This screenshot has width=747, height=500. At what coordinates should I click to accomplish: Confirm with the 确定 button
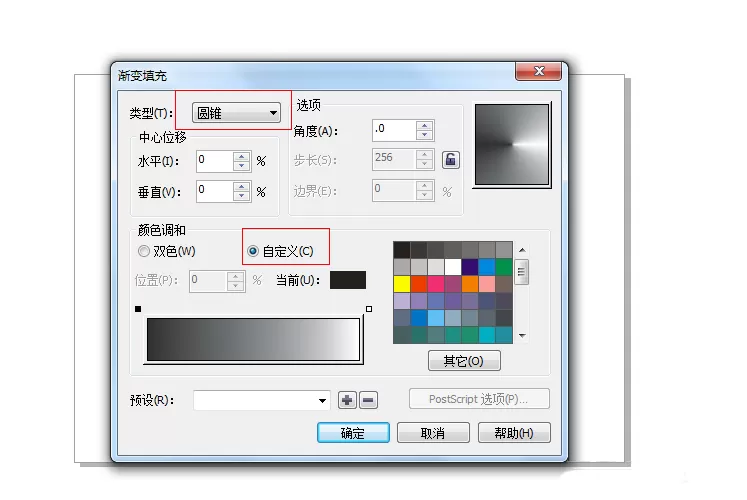pos(353,432)
